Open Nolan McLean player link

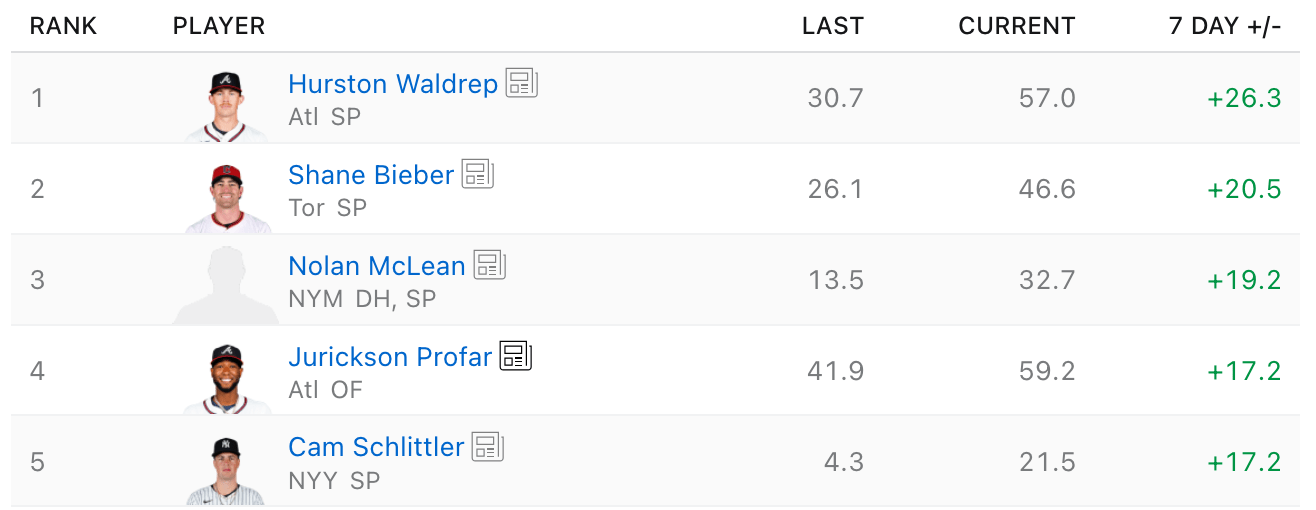coord(377,266)
